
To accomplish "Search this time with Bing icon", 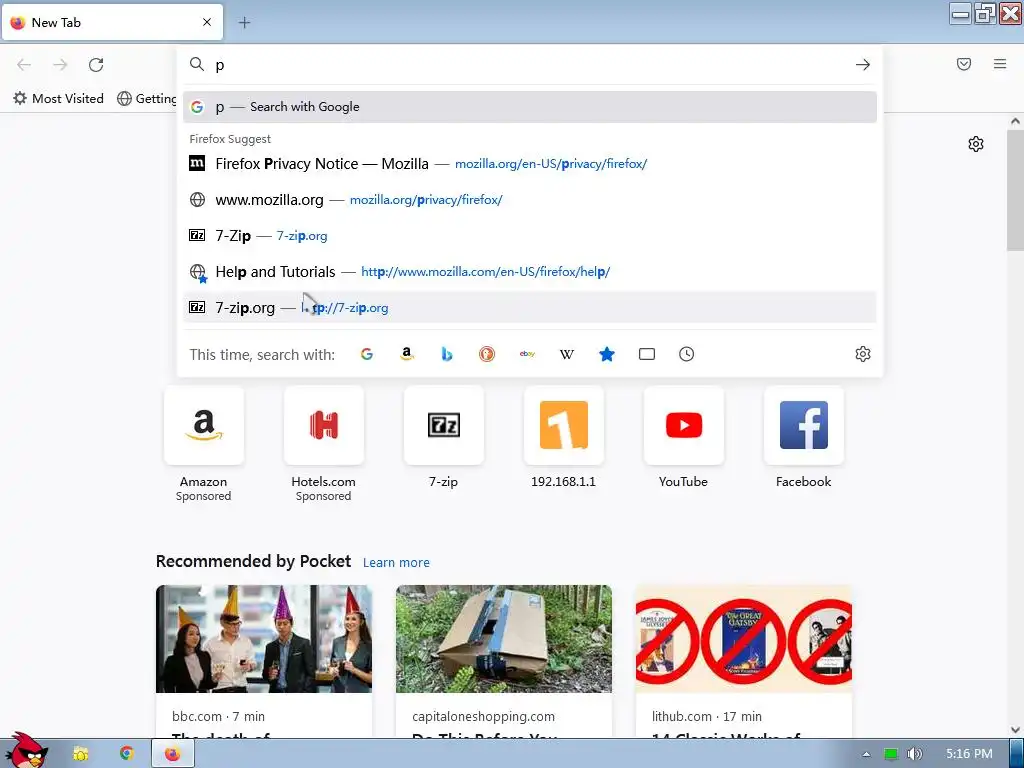I will (x=447, y=354).
